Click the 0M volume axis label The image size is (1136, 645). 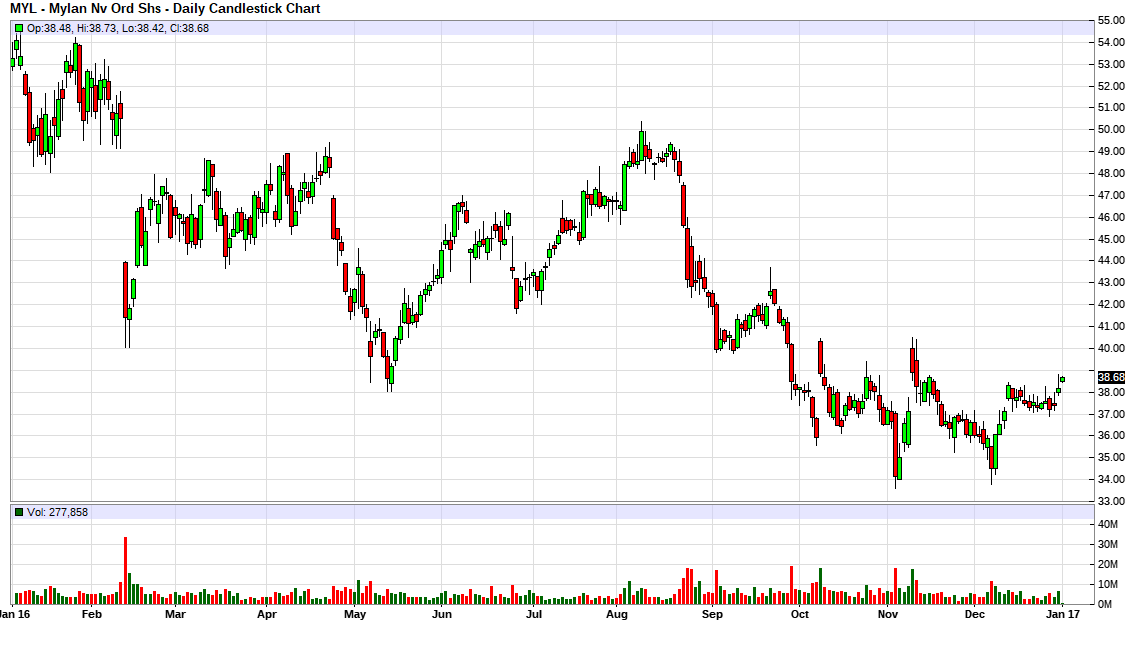point(1105,604)
